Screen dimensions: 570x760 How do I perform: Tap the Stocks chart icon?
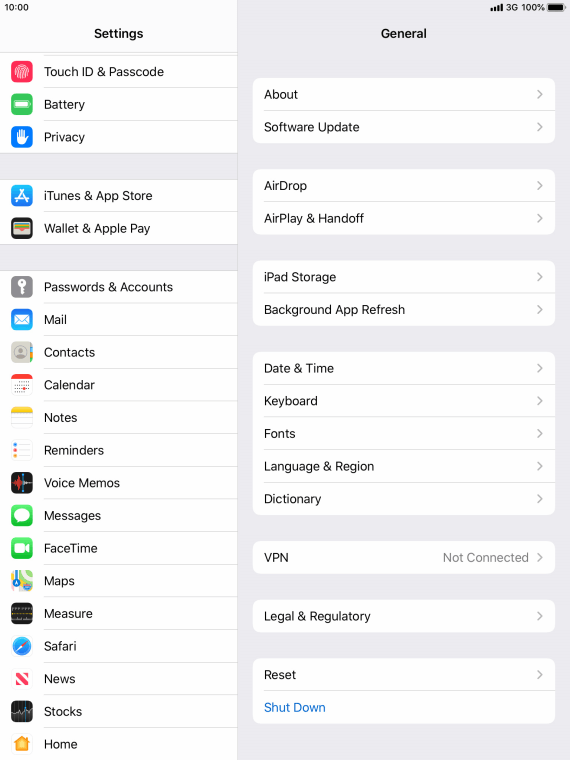click(22, 712)
